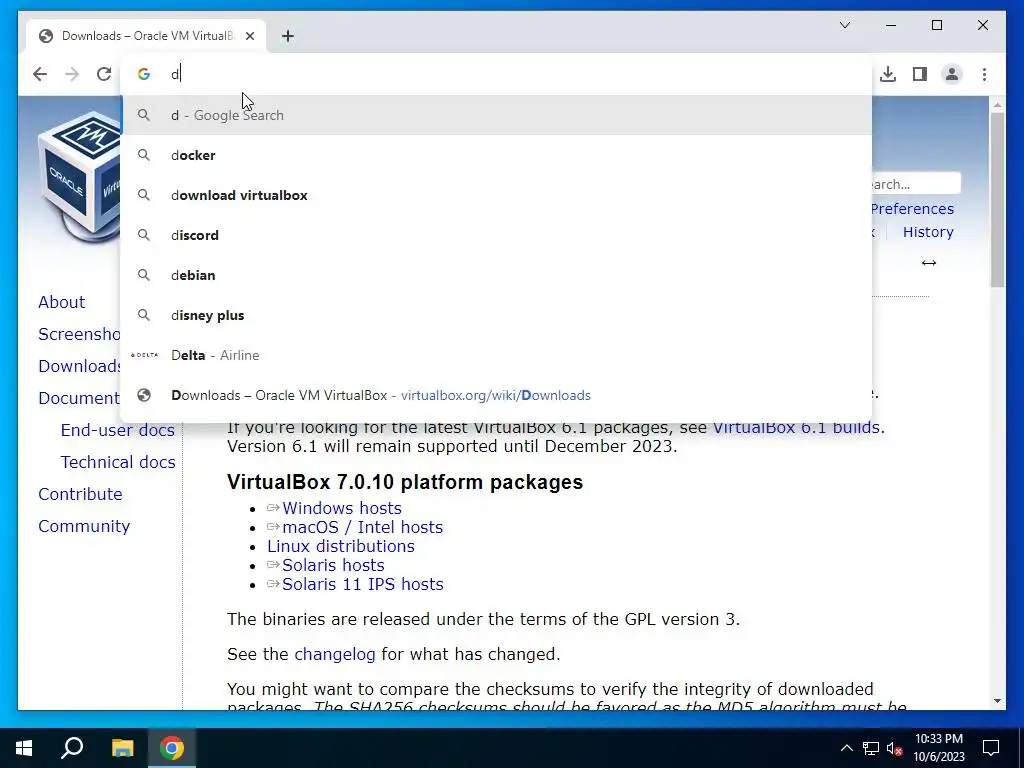This screenshot has height=768, width=1024.
Task: Click the globe icon beside Downloads suggestion
Action: click(144, 395)
